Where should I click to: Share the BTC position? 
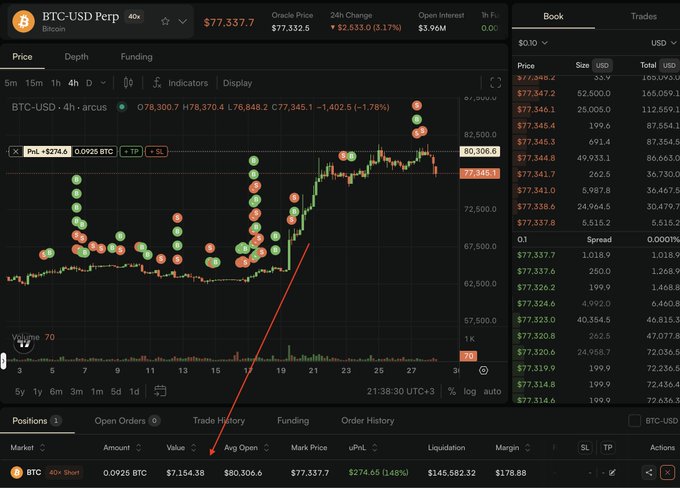(649, 472)
